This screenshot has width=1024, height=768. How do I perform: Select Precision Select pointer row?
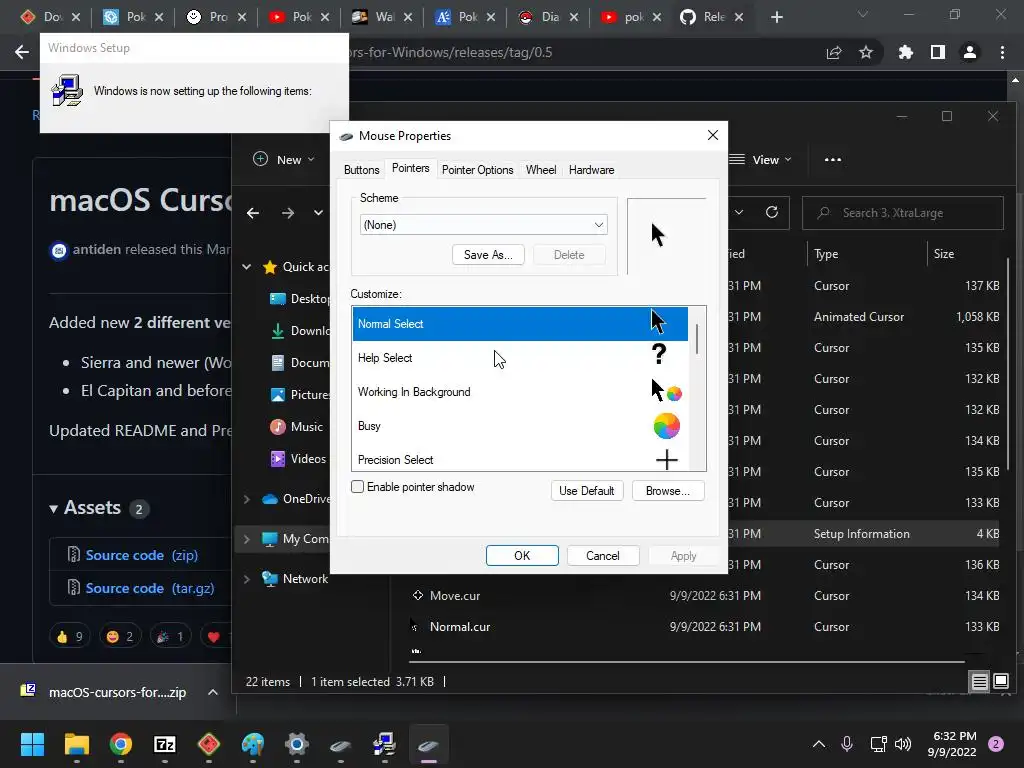point(520,459)
